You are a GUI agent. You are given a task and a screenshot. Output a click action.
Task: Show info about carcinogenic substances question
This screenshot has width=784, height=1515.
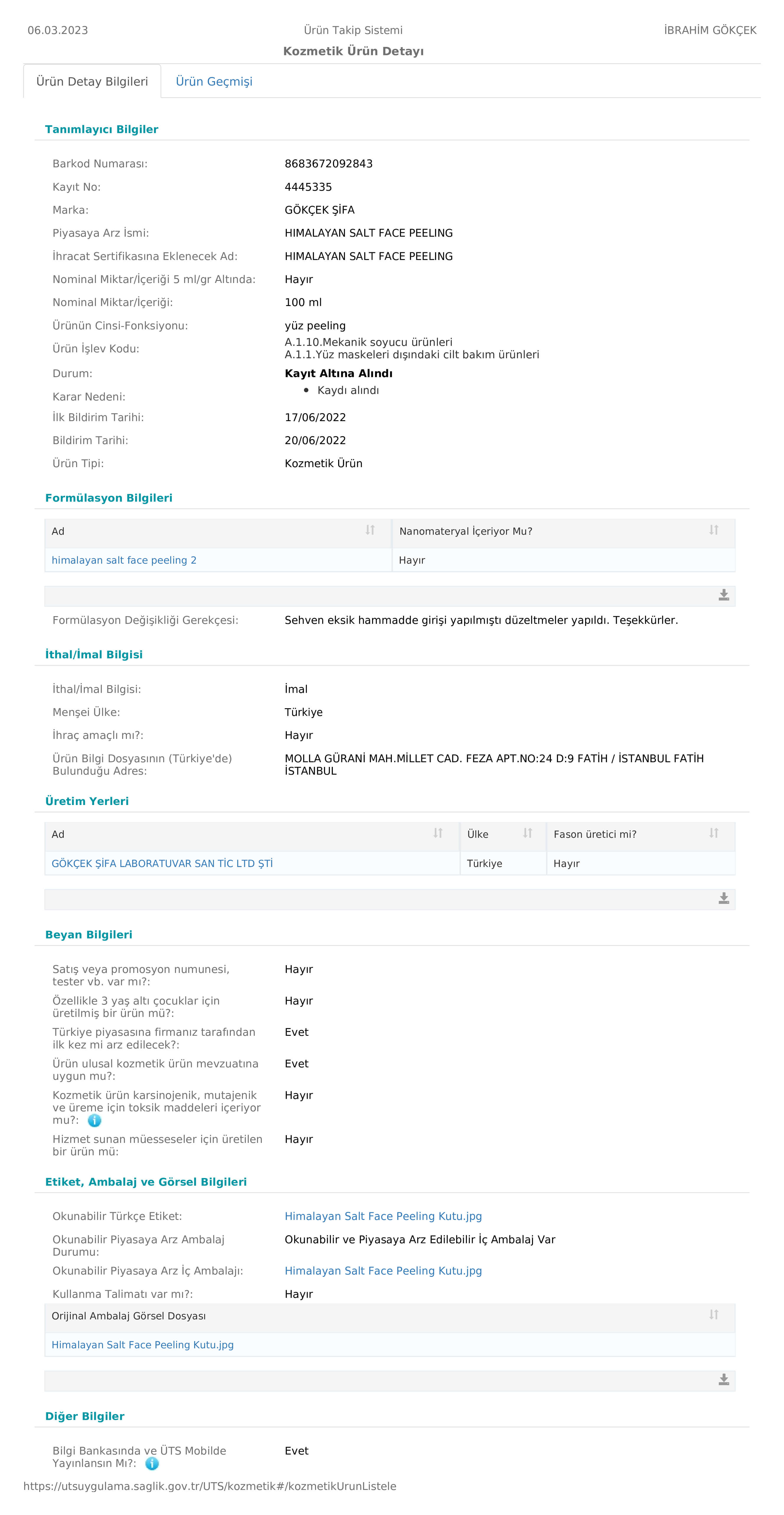pos(95,1120)
